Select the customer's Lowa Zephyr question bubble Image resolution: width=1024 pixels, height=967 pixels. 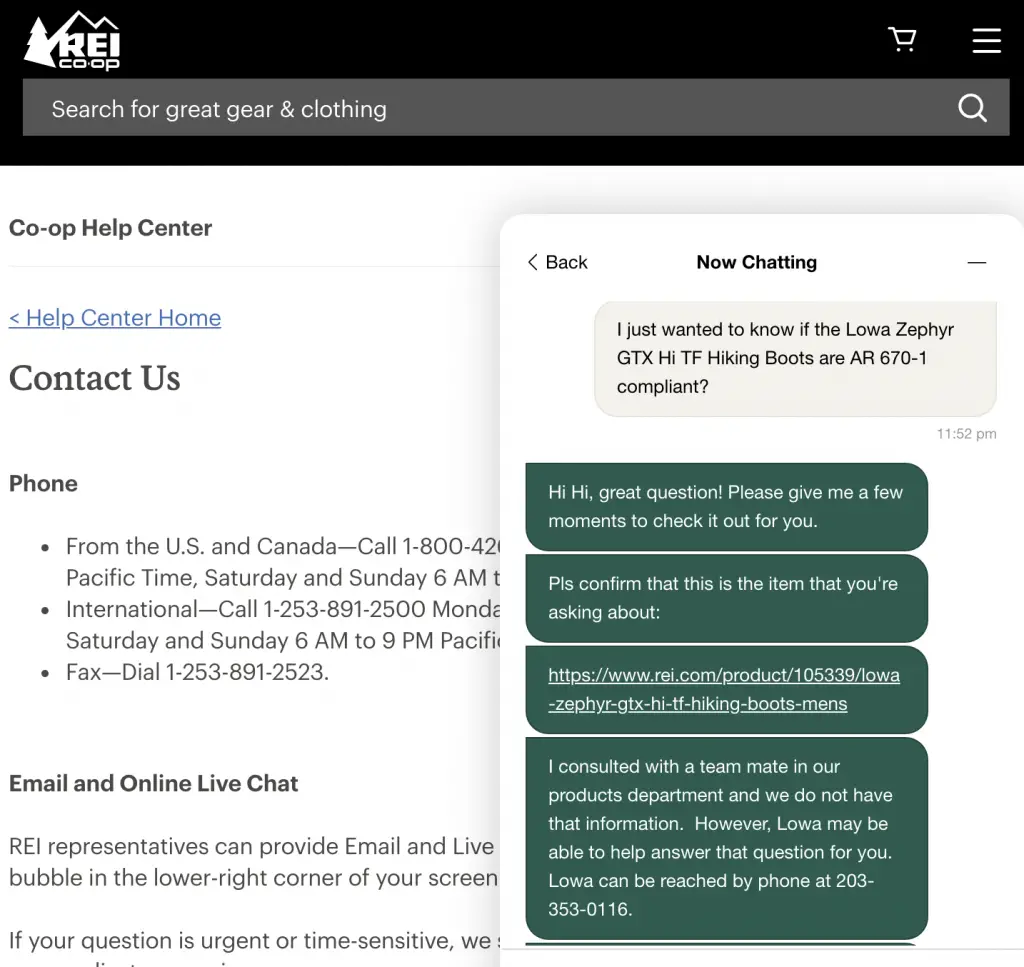(795, 358)
